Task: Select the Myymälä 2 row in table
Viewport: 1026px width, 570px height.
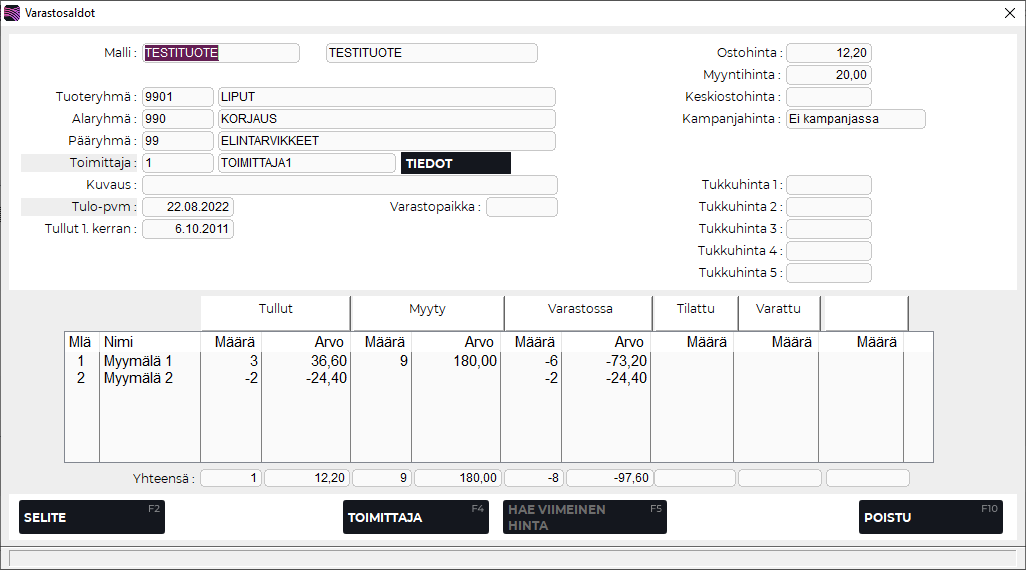Action: click(x=138, y=378)
